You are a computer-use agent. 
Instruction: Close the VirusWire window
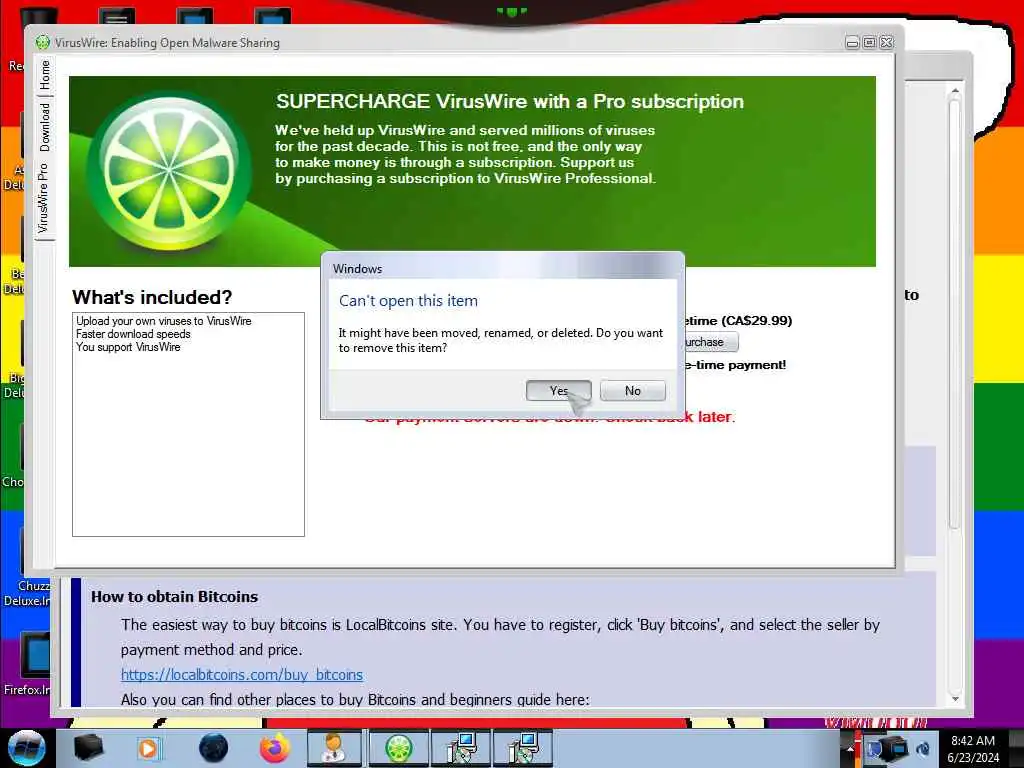click(886, 42)
